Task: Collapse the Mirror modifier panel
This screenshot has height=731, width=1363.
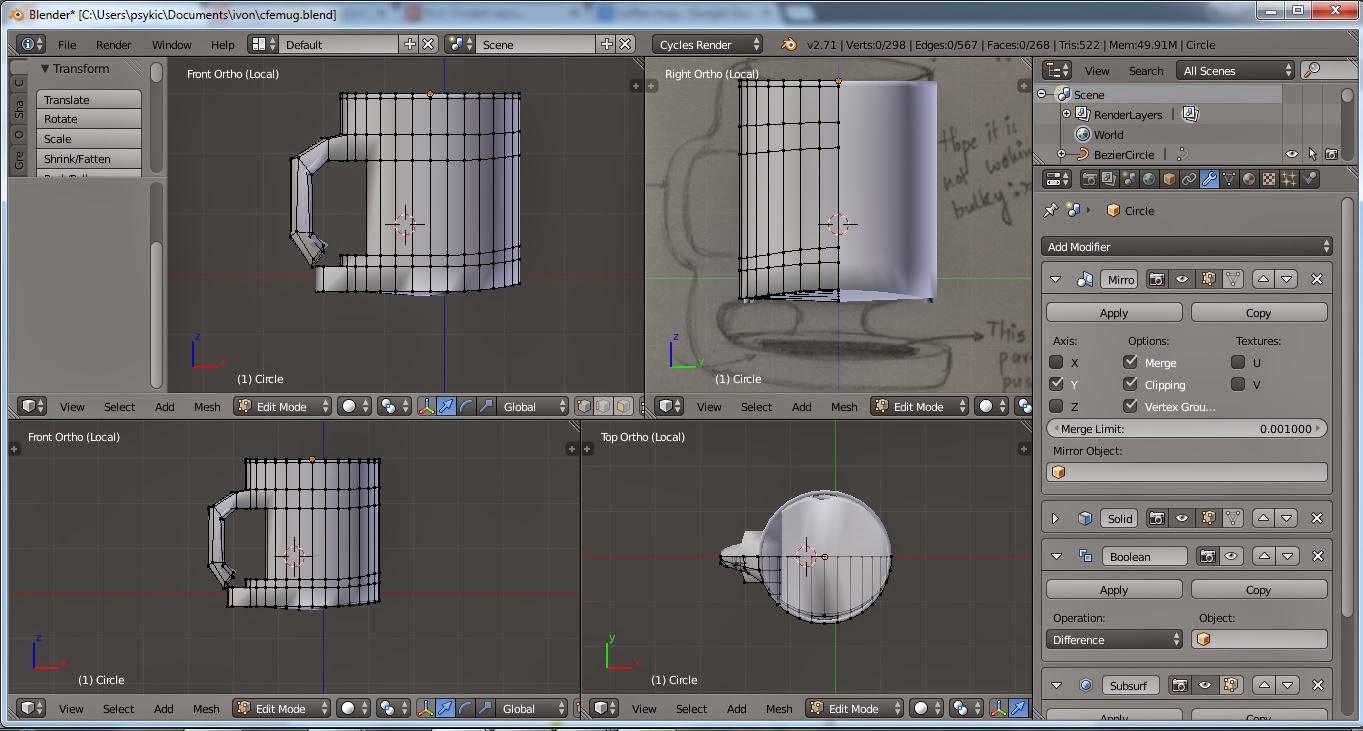Action: pos(1056,279)
